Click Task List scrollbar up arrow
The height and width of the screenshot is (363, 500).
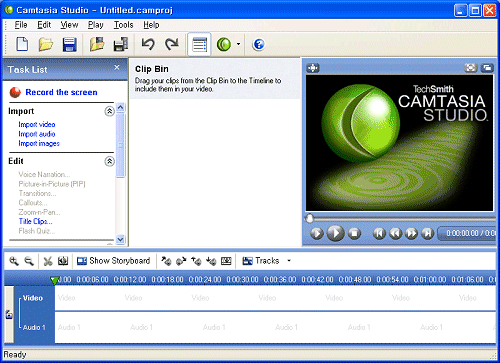coord(121,107)
